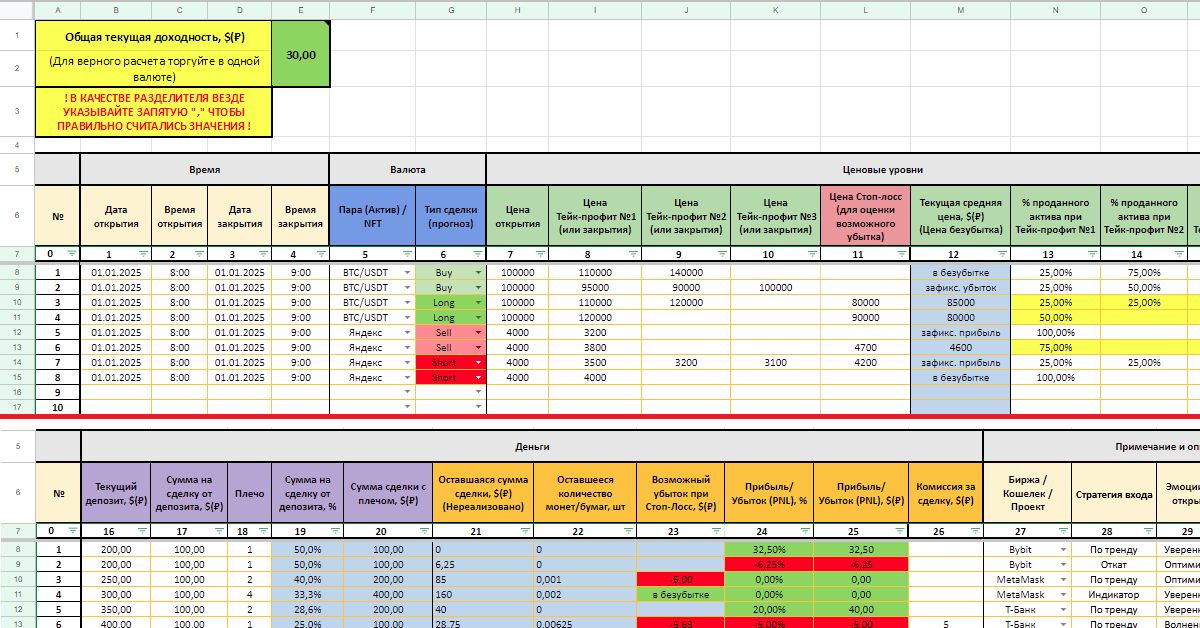The height and width of the screenshot is (628, 1200).
Task: Select row 3 header number
Action: [x=17, y=112]
